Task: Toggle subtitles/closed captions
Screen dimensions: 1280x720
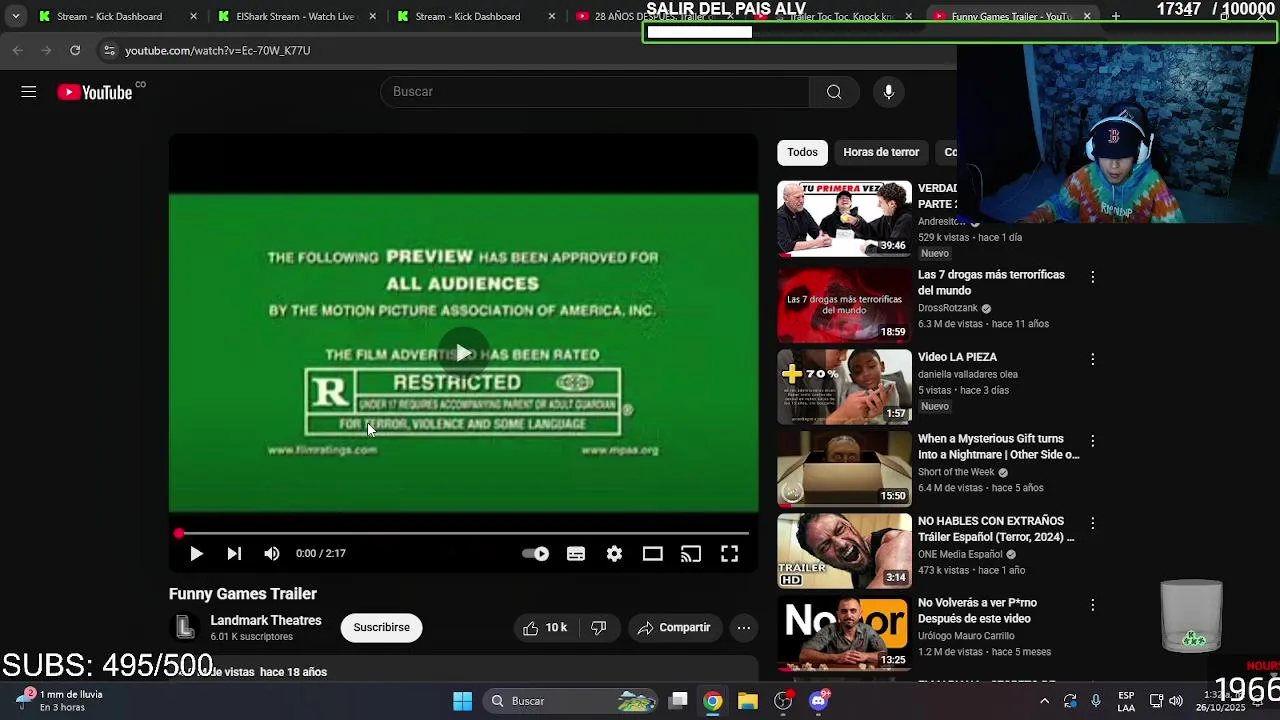Action: click(x=576, y=553)
